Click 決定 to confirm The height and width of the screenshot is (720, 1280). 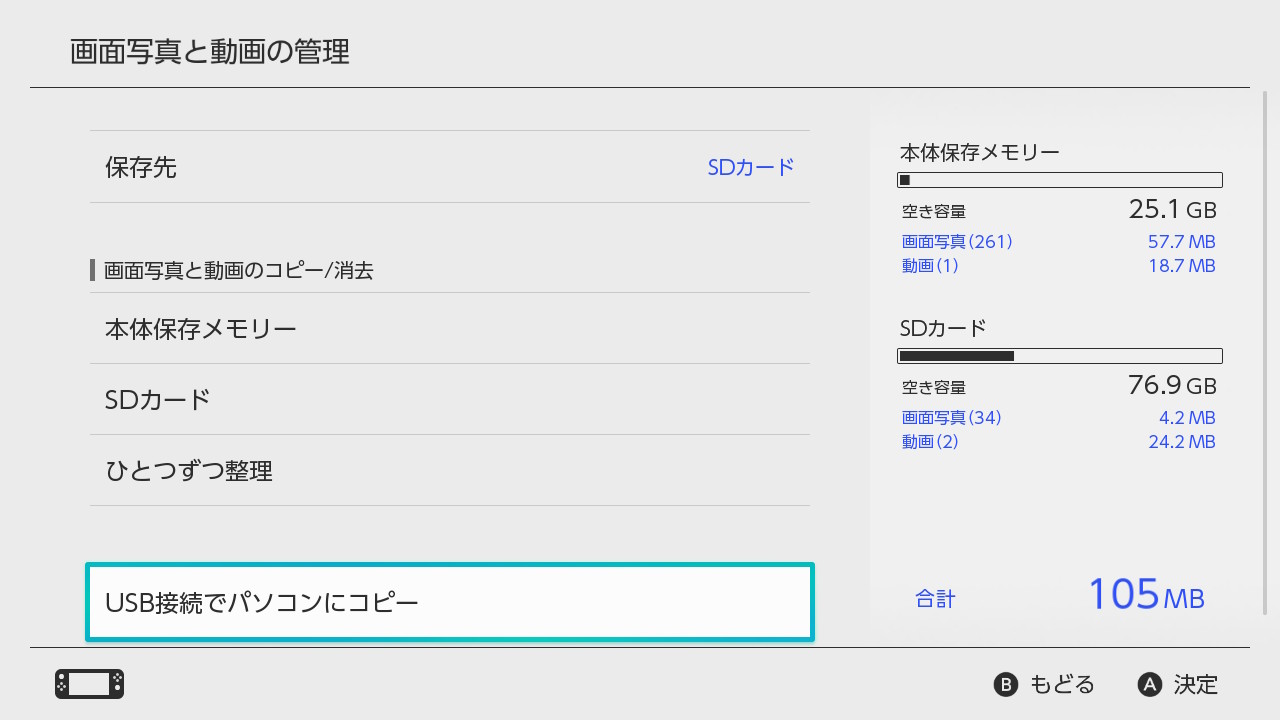(1178, 685)
